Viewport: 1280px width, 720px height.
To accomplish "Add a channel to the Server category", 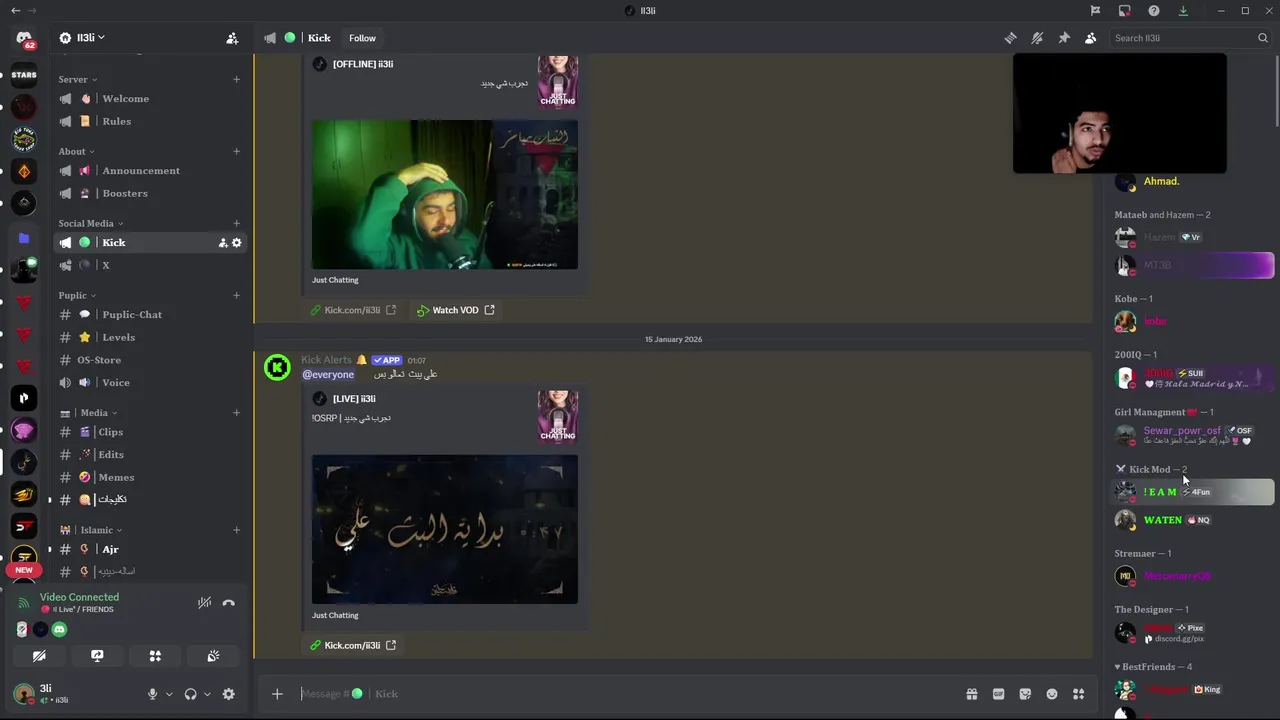I will click(x=236, y=79).
